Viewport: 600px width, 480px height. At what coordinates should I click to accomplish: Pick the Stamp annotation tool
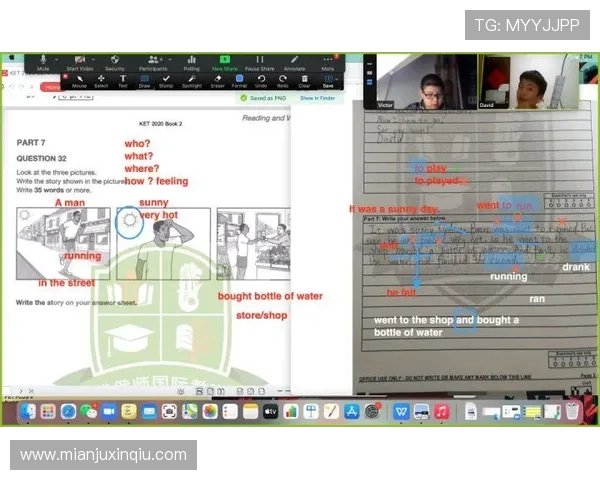[166, 80]
